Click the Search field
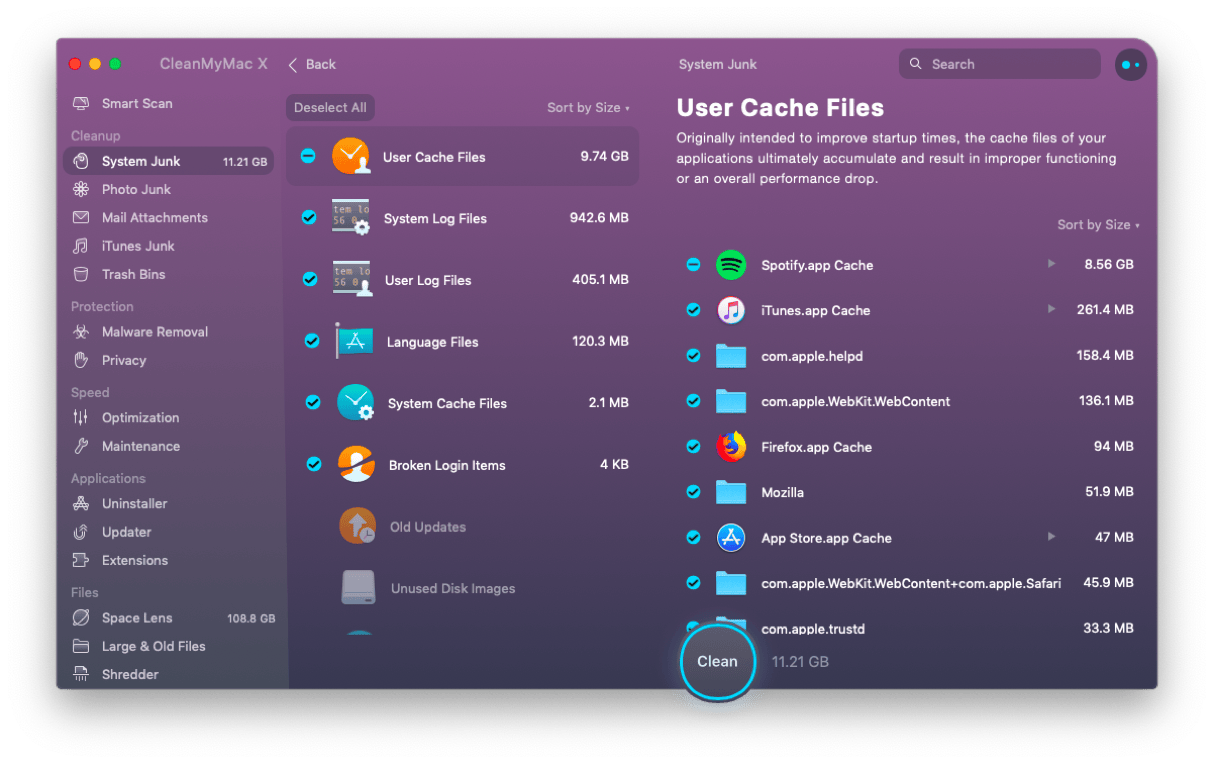Image resolution: width=1216 pixels, height=760 pixels. (x=1000, y=64)
